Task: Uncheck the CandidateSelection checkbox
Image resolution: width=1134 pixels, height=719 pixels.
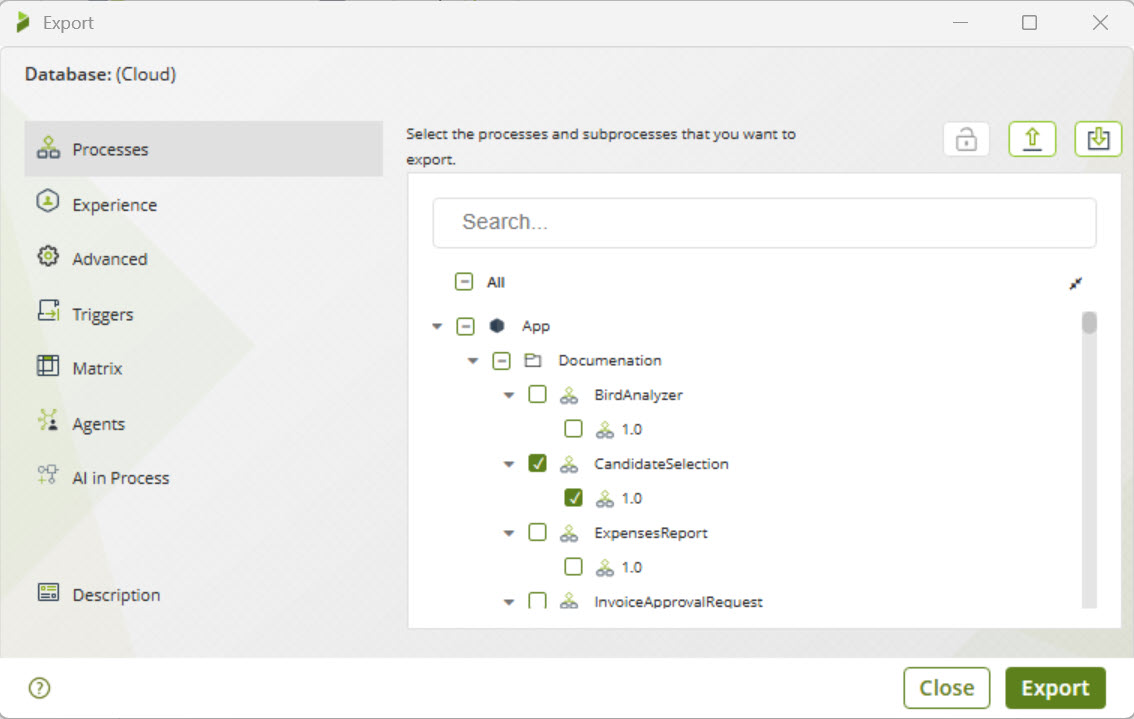Action: click(537, 463)
